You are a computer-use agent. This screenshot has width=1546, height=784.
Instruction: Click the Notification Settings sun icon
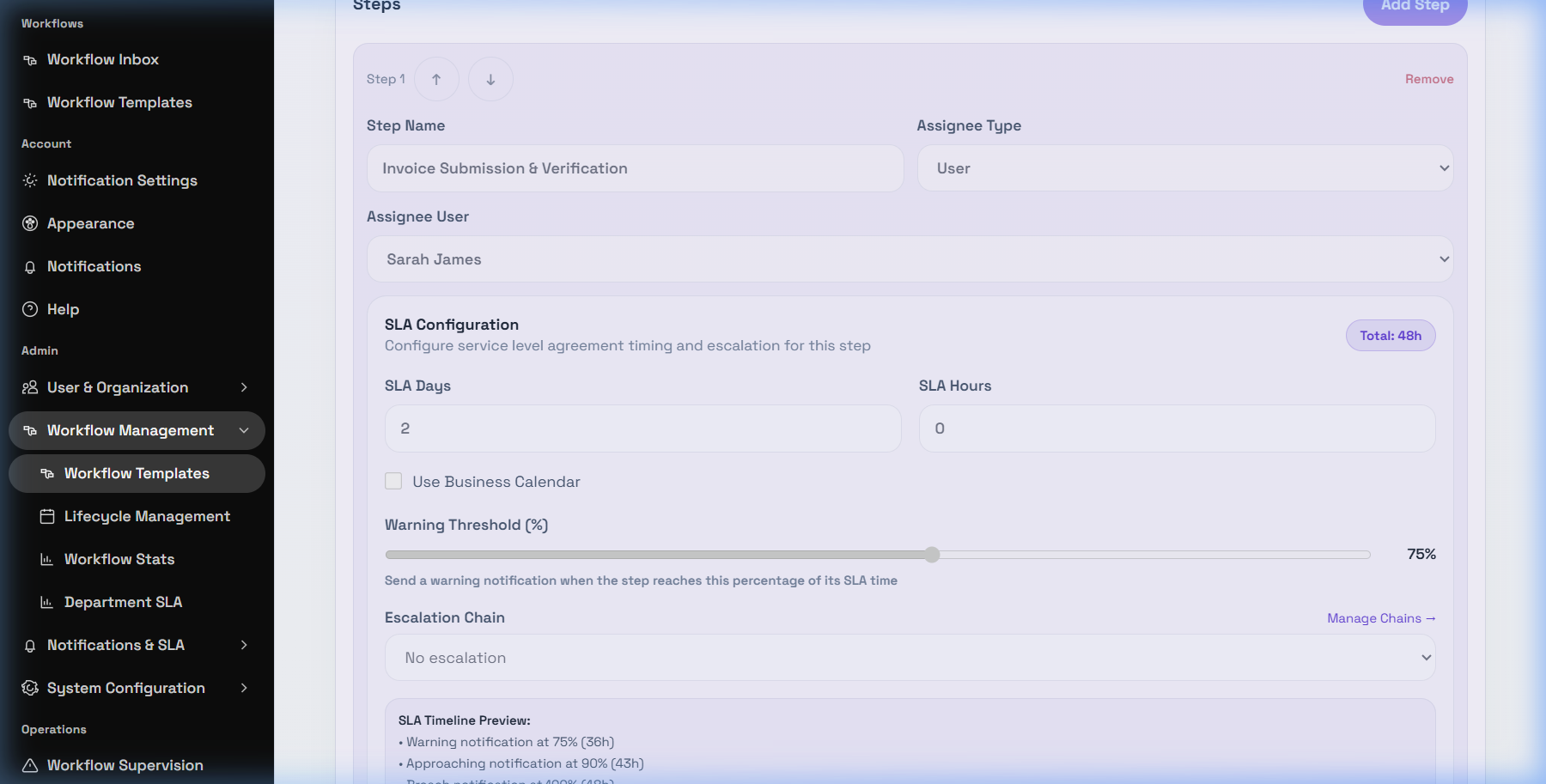point(30,180)
